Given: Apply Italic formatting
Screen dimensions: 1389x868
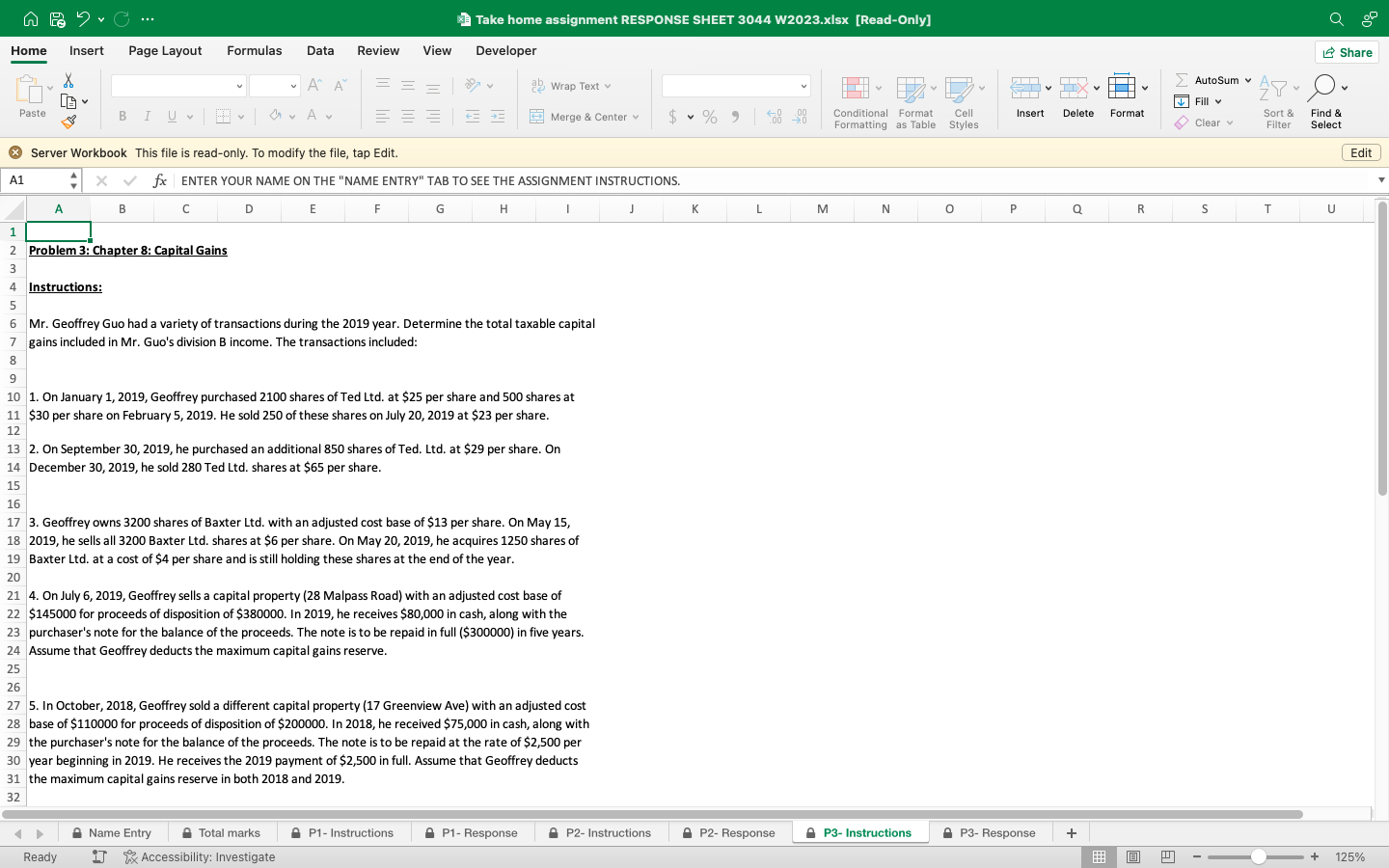Looking at the screenshot, I should tap(146, 116).
